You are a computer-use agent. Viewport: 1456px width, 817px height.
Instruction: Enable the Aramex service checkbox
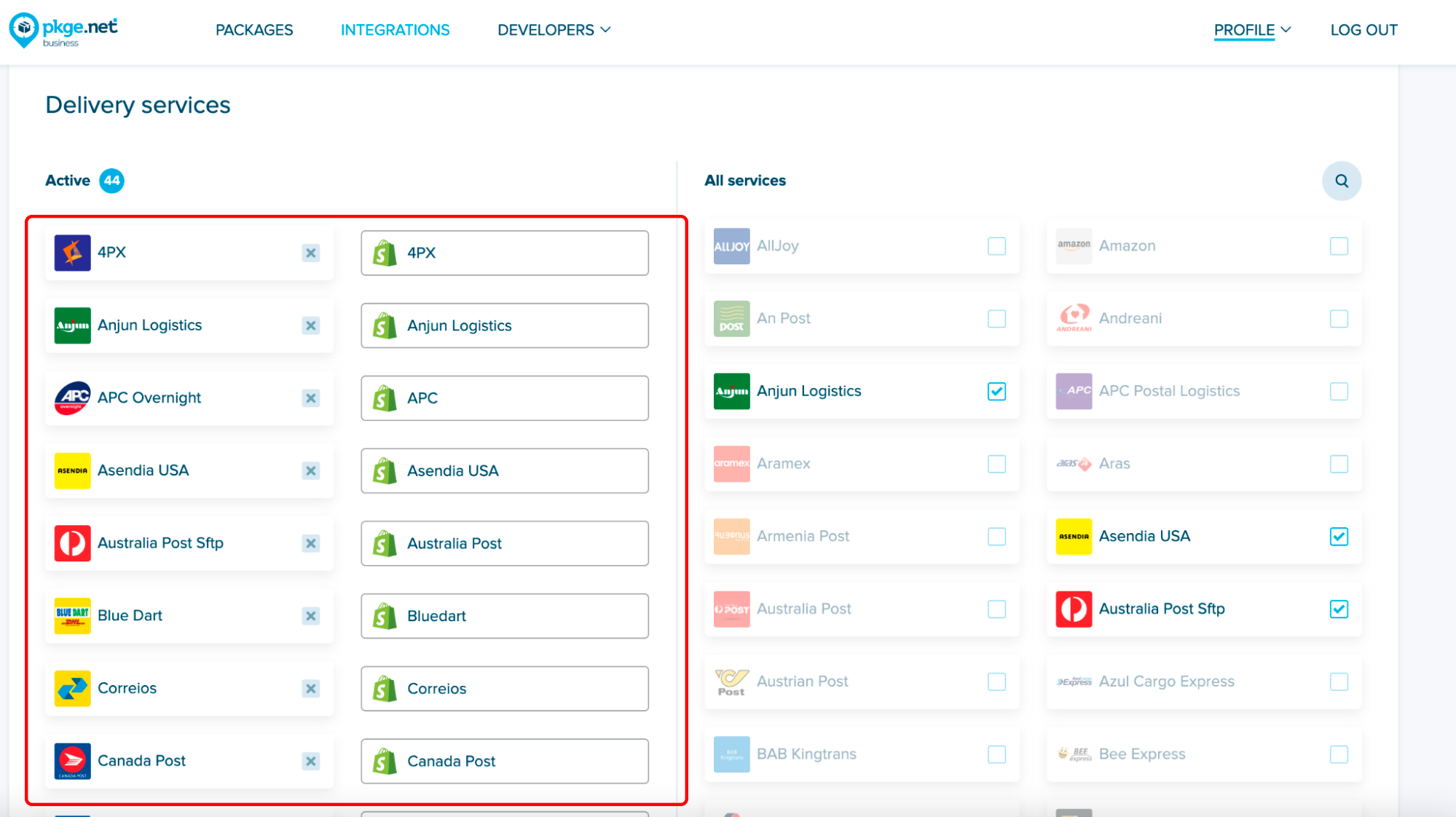click(x=996, y=464)
